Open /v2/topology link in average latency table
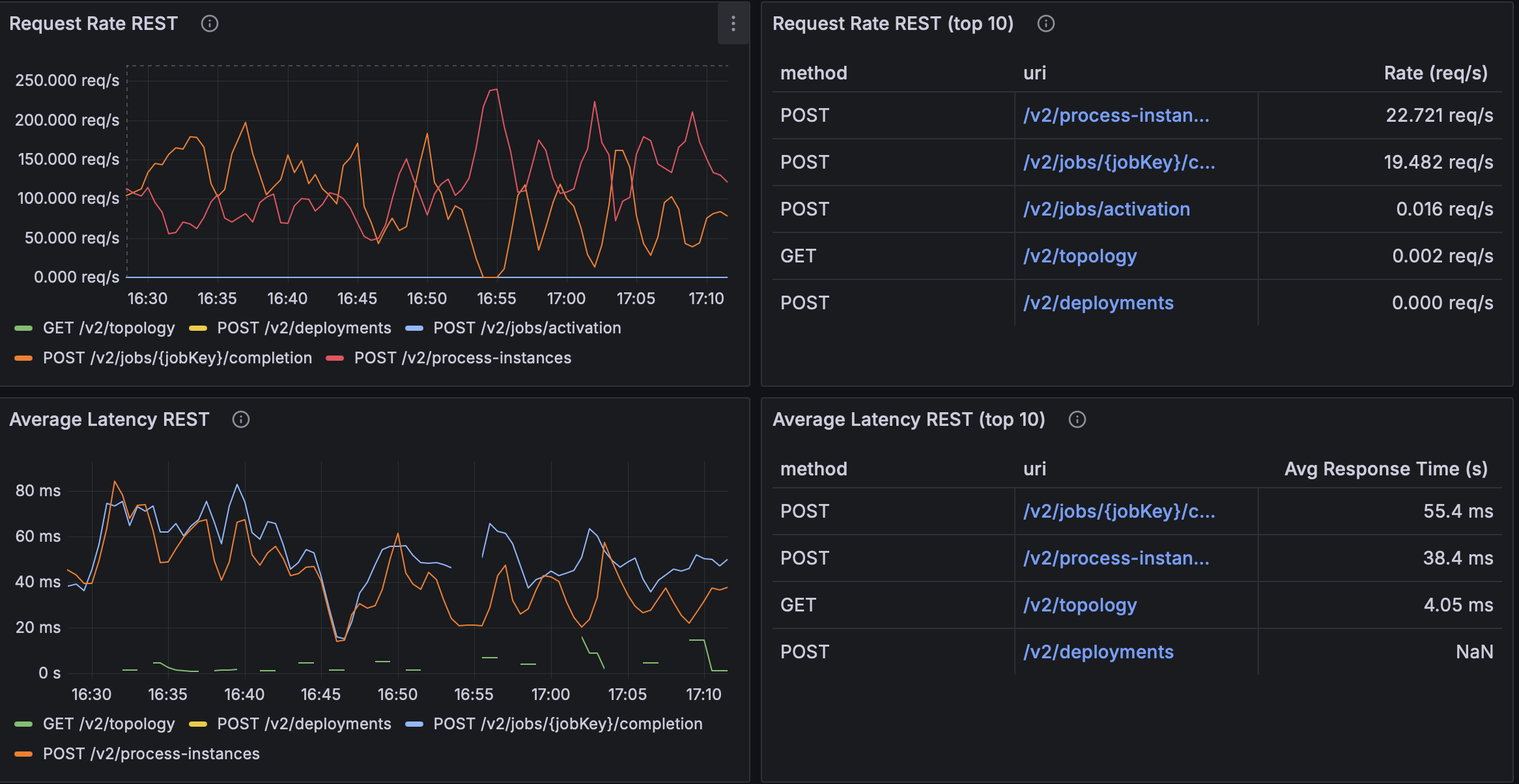 [1079, 605]
